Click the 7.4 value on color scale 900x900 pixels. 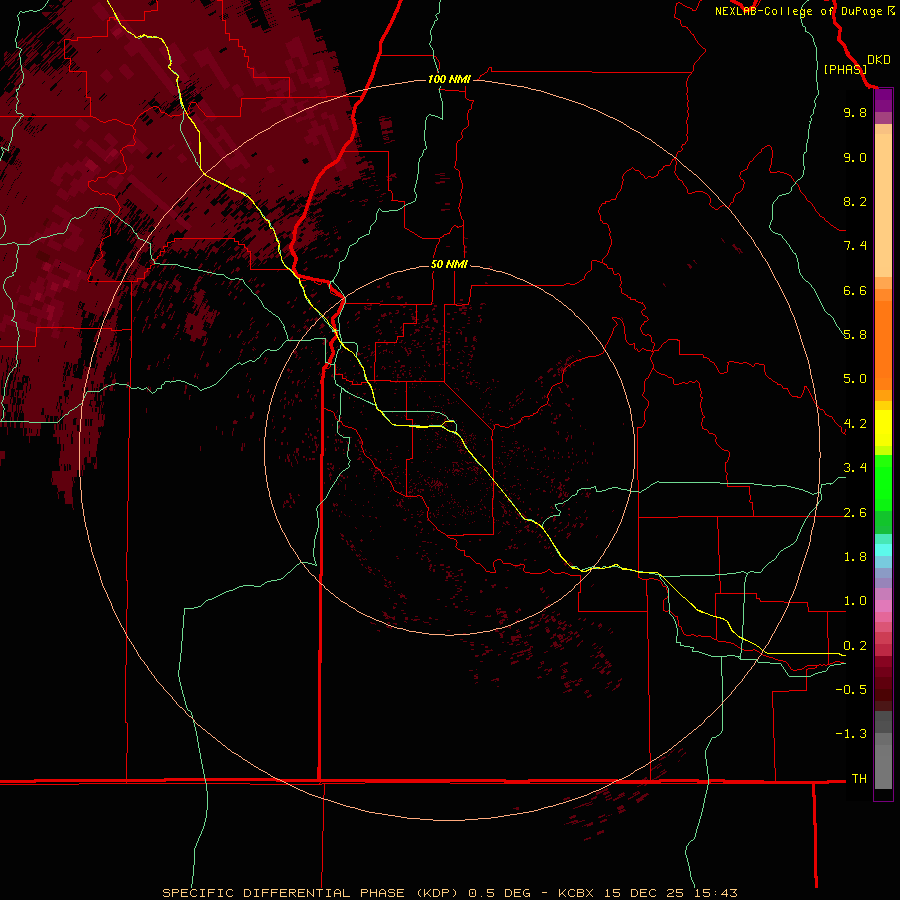click(855, 246)
